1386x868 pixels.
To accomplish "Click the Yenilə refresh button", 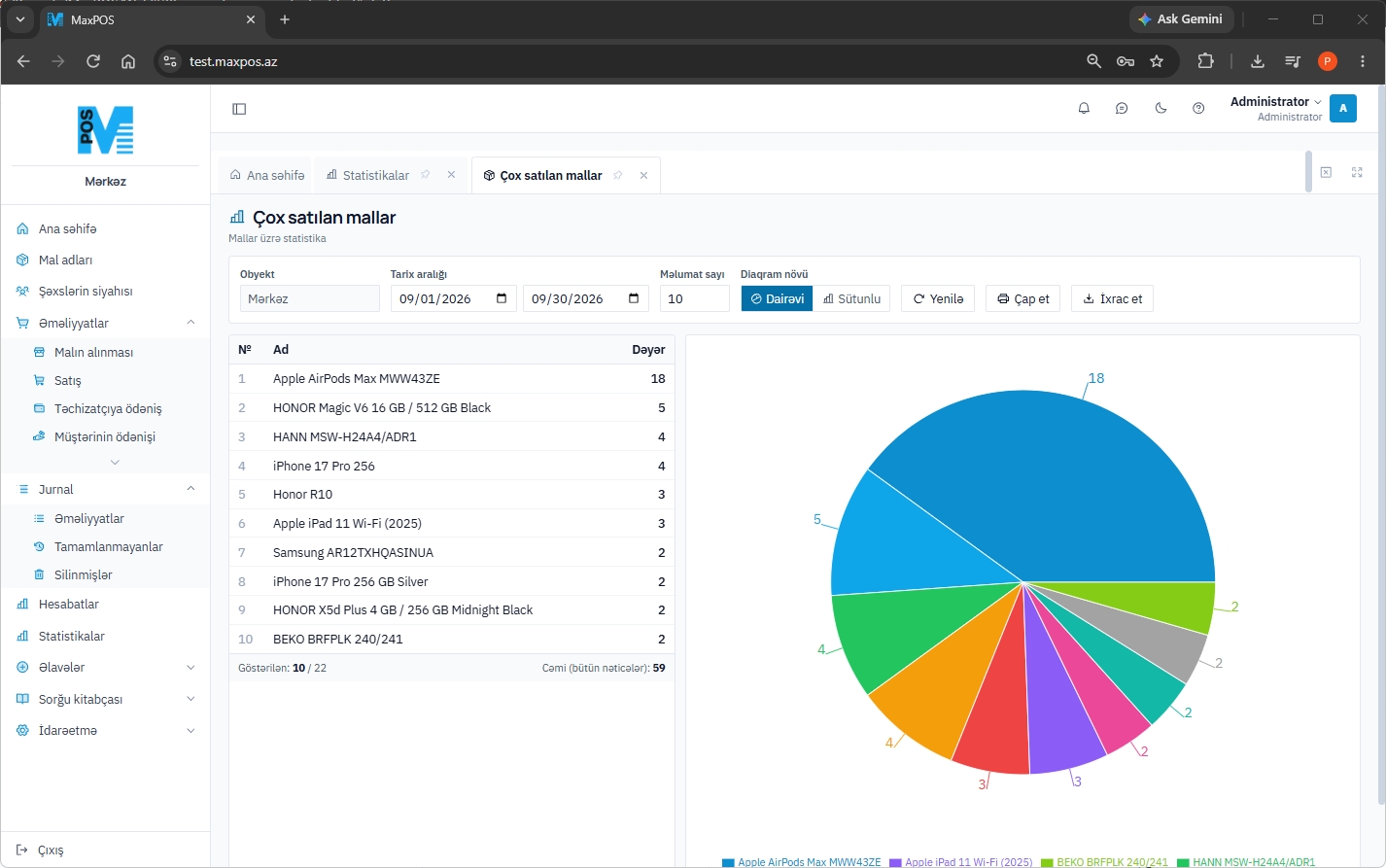I will coord(938,298).
